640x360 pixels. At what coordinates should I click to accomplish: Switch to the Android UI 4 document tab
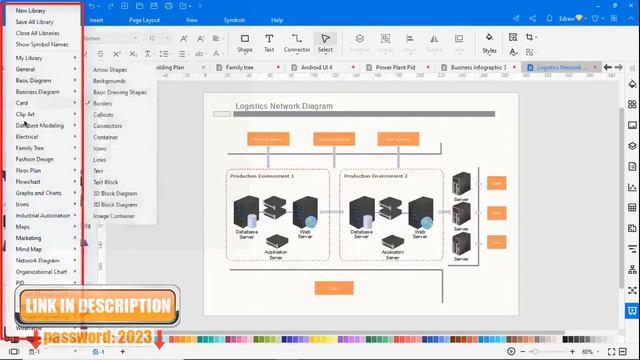point(316,67)
